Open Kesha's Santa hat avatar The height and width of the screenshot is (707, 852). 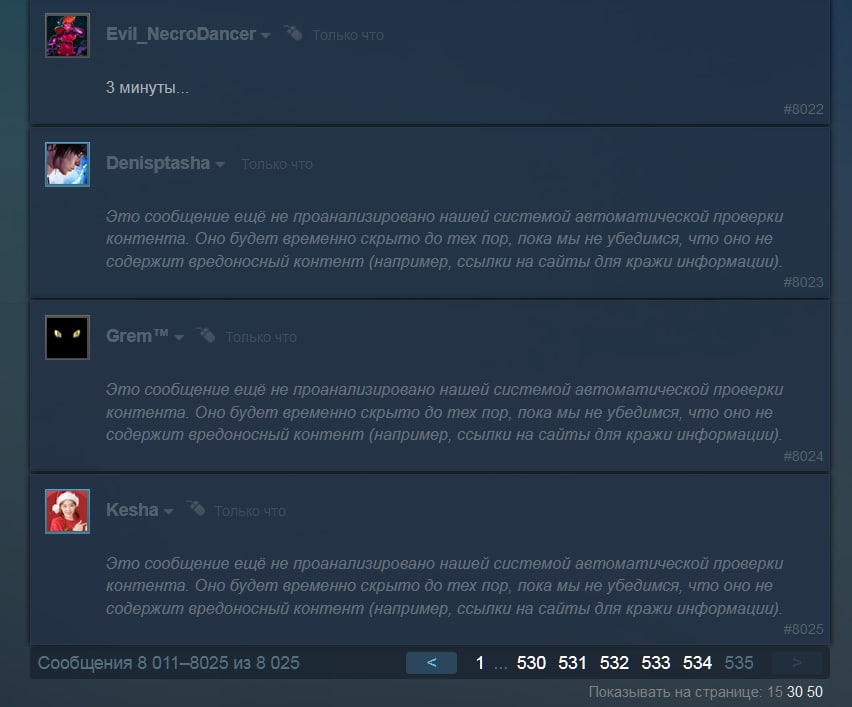point(67,511)
